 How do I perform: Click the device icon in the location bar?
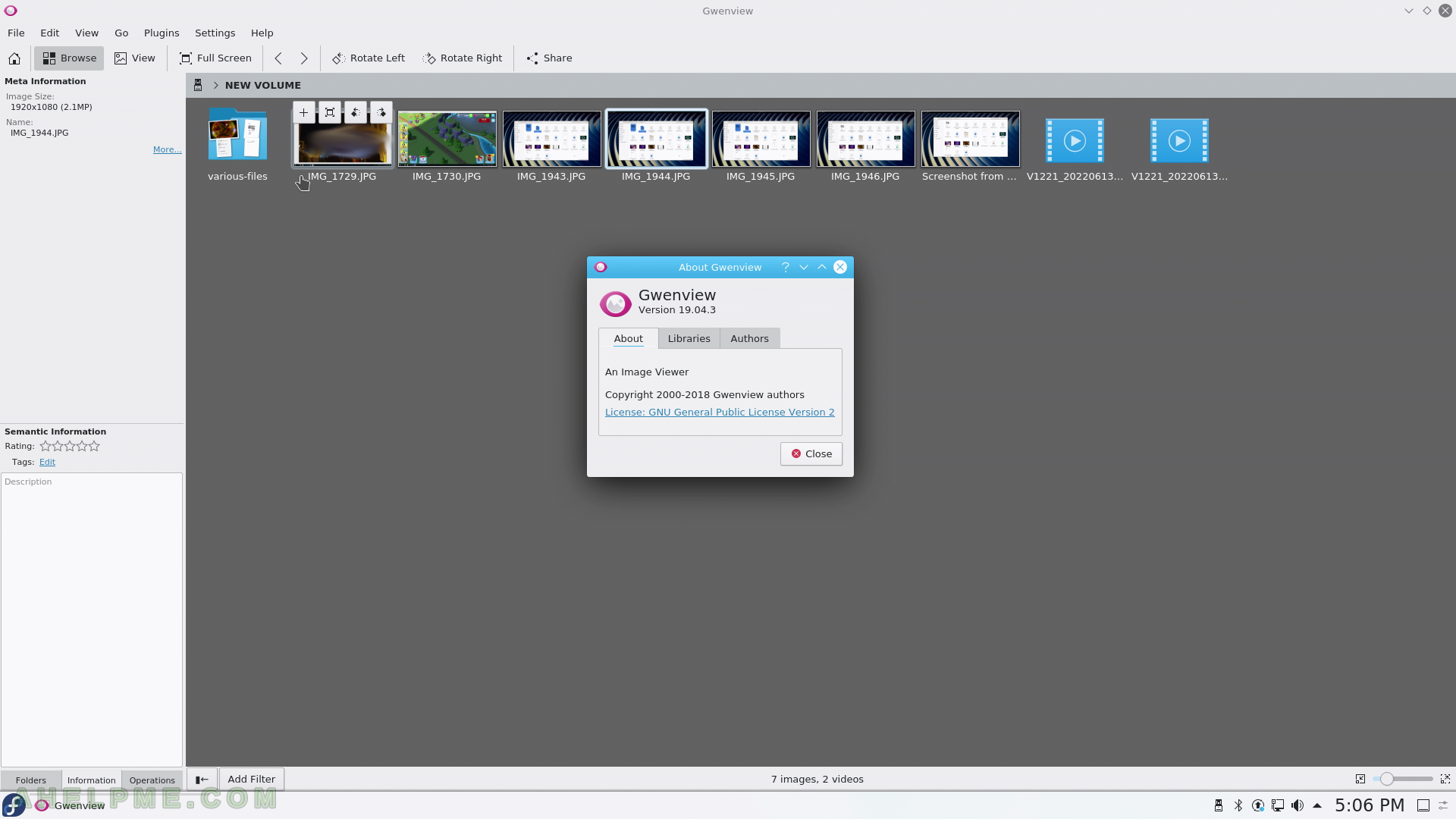click(198, 85)
